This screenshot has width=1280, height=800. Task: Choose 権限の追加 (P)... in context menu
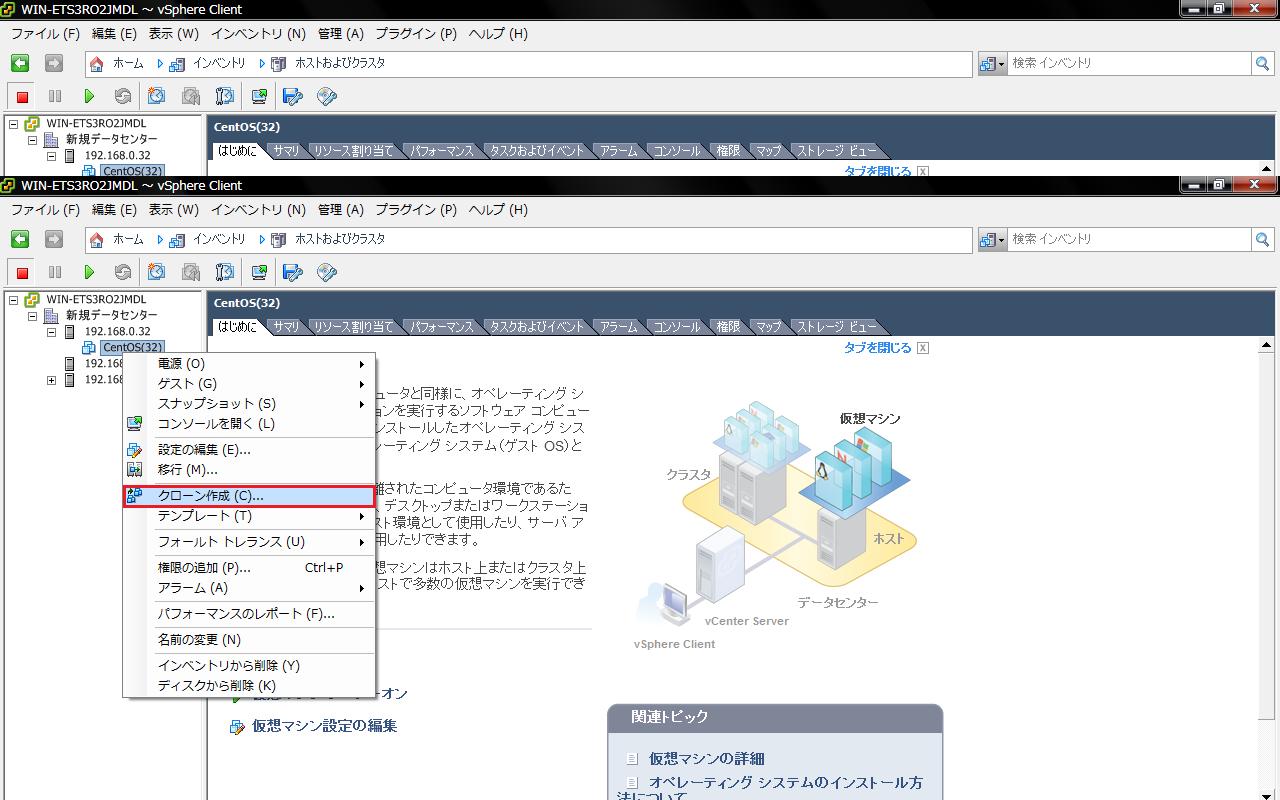[x=249, y=568]
